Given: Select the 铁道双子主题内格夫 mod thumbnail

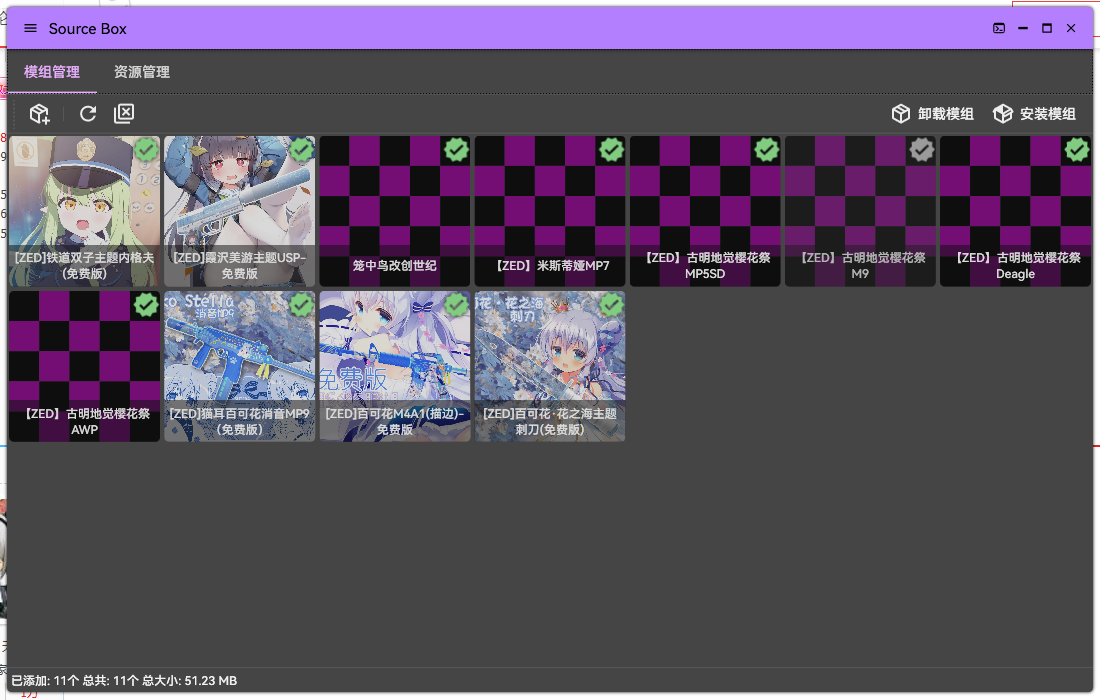Looking at the screenshot, I should [x=84, y=211].
